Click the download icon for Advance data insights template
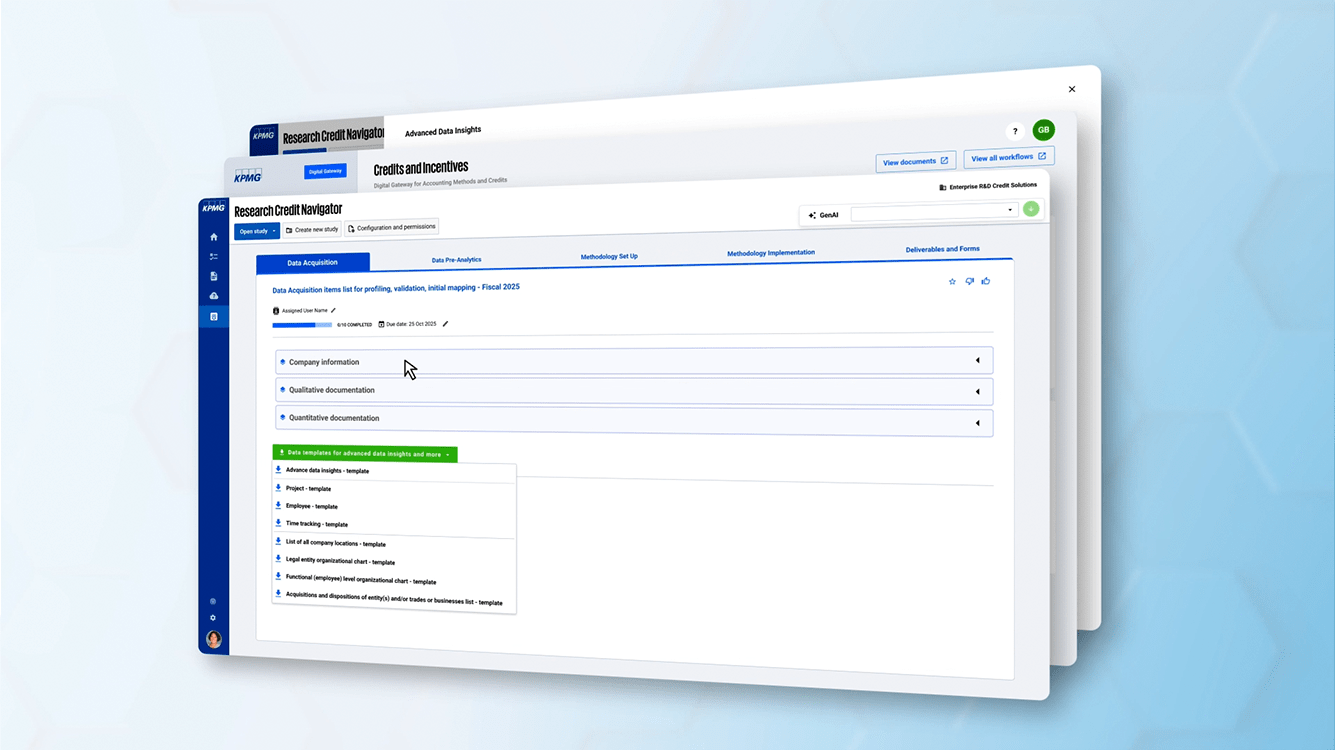Image resolution: width=1335 pixels, height=750 pixels. [x=278, y=469]
